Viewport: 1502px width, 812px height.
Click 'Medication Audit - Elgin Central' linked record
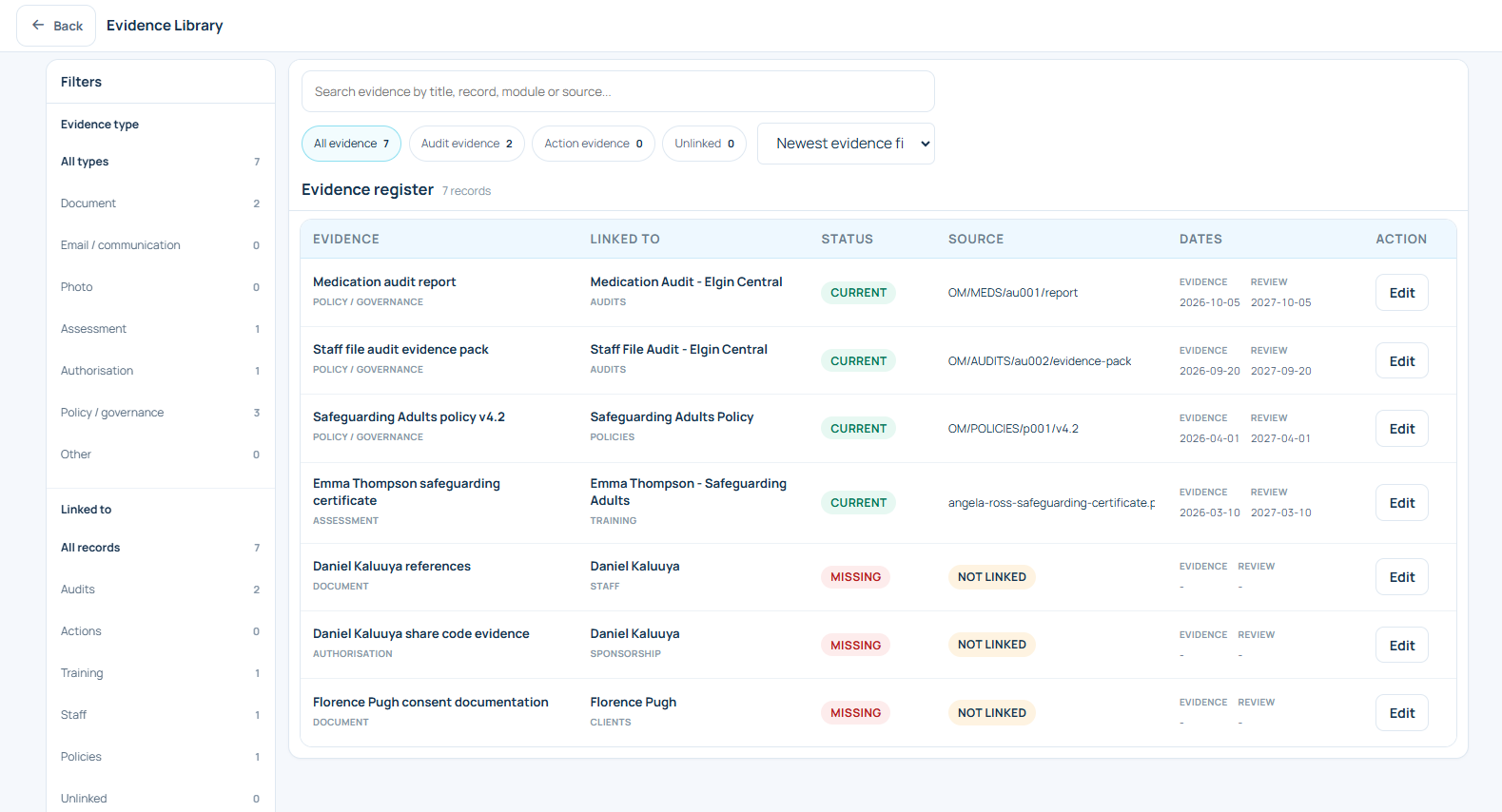[x=686, y=282]
